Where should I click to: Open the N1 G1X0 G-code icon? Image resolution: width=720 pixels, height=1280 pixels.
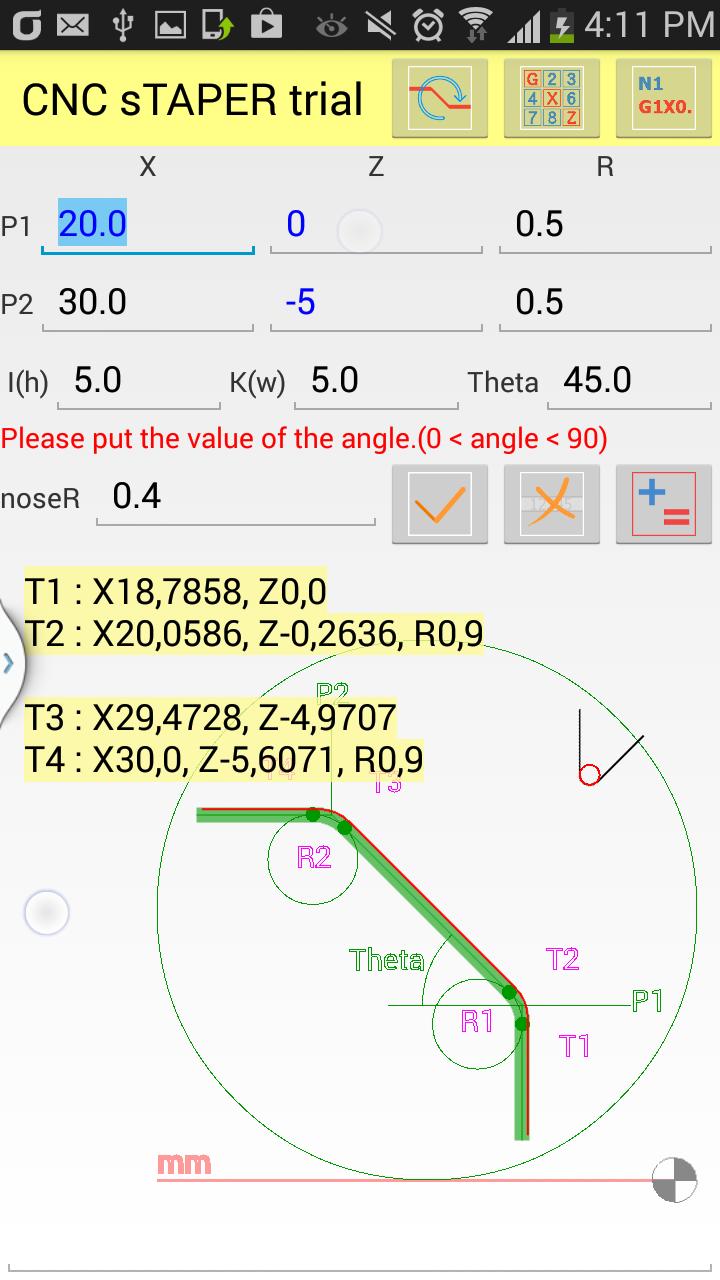(664, 98)
